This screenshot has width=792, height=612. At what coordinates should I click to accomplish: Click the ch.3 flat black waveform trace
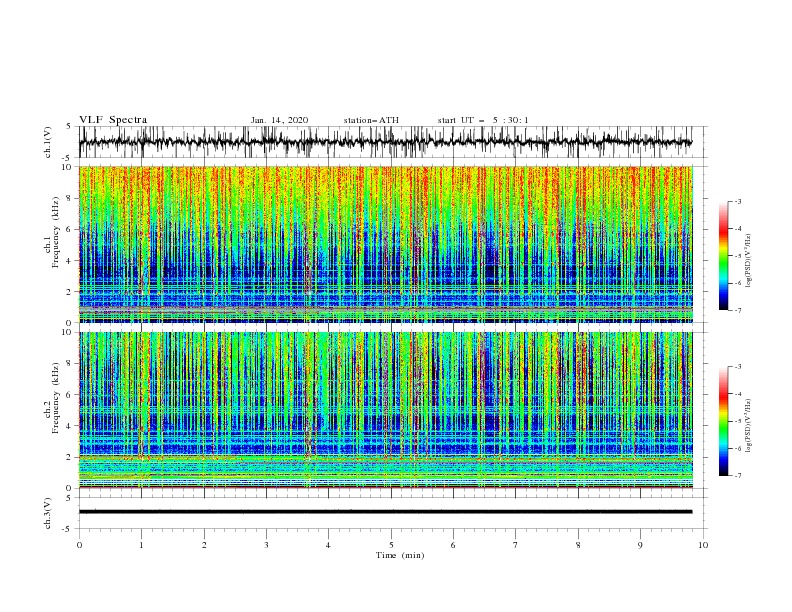[385, 512]
